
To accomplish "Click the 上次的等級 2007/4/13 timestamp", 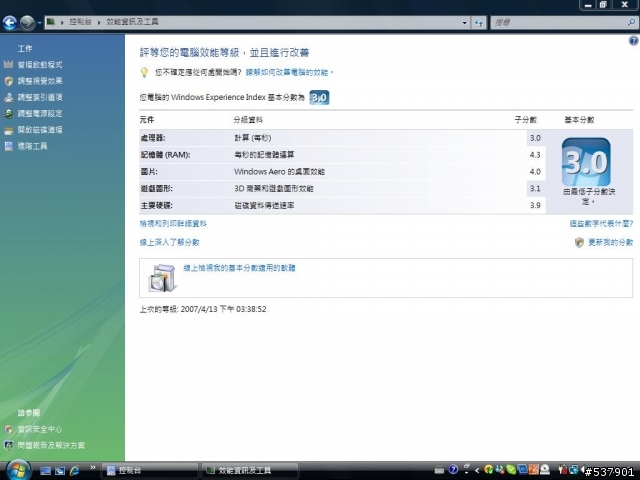I will pos(203,309).
